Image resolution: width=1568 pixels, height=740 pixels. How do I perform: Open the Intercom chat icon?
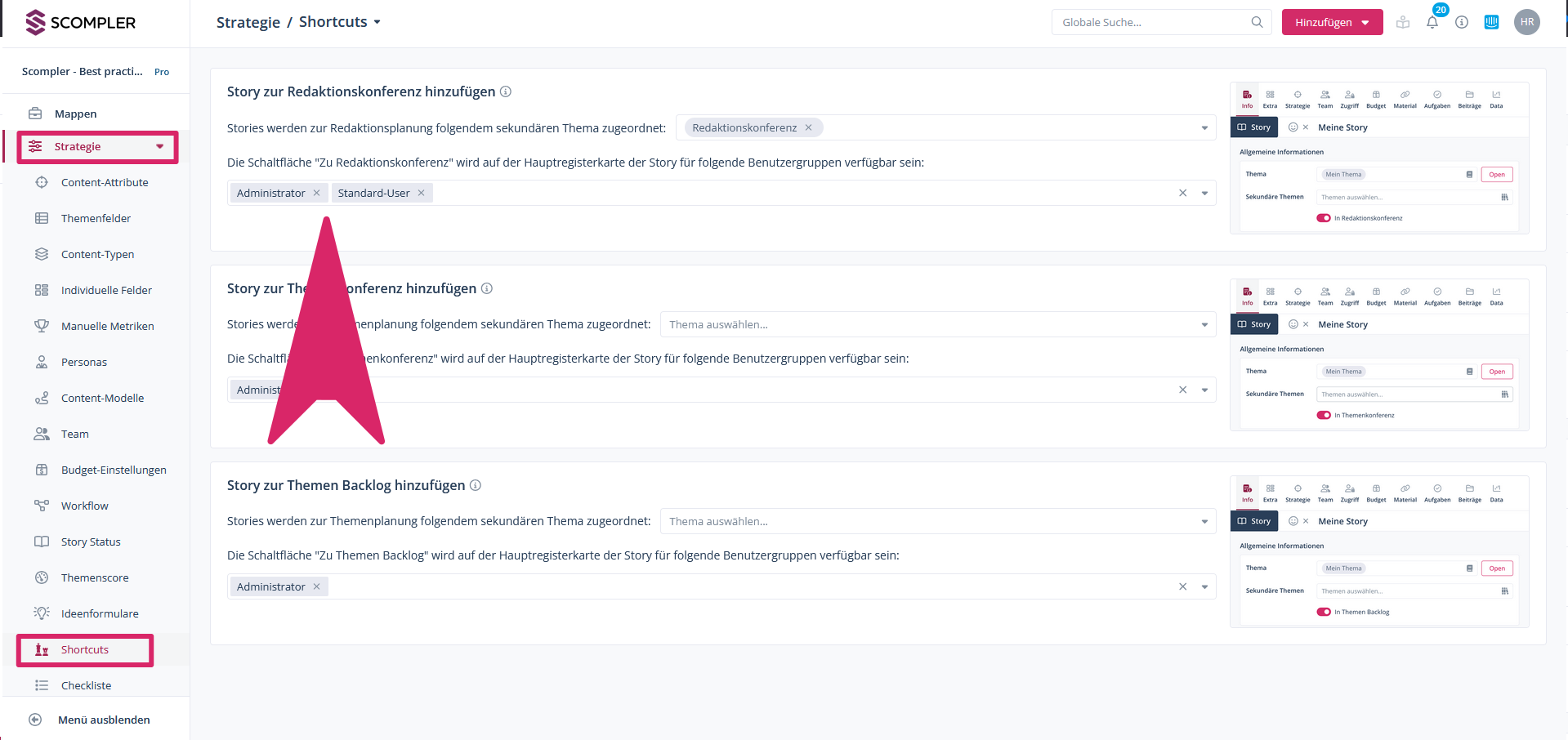[x=1491, y=22]
